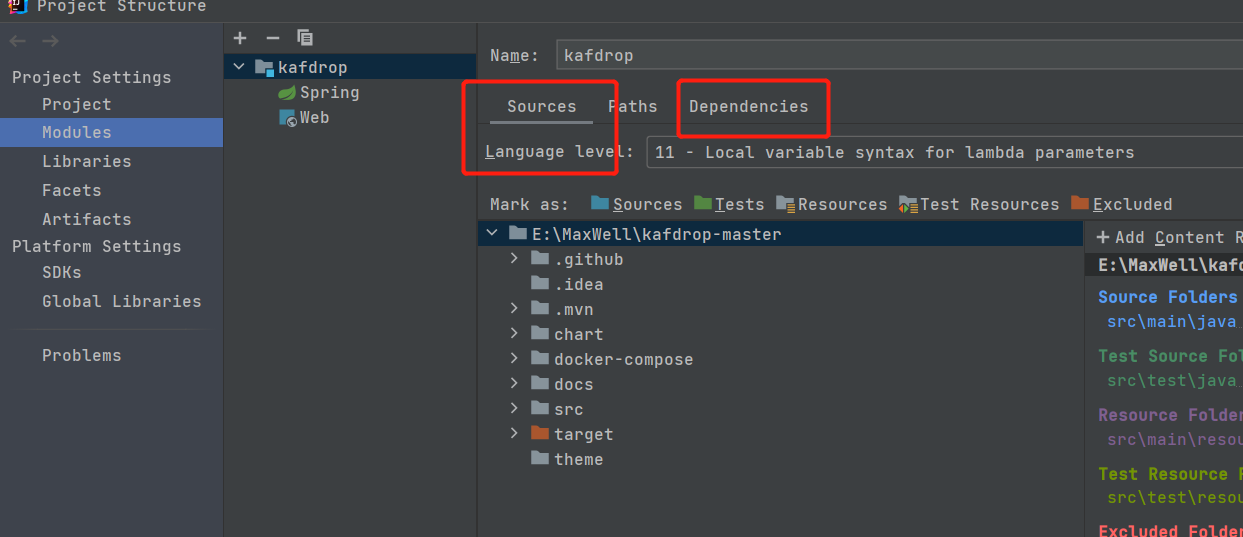Select the Spring facet under kafdrop
Viewport: 1243px width, 537px height.
click(x=328, y=92)
